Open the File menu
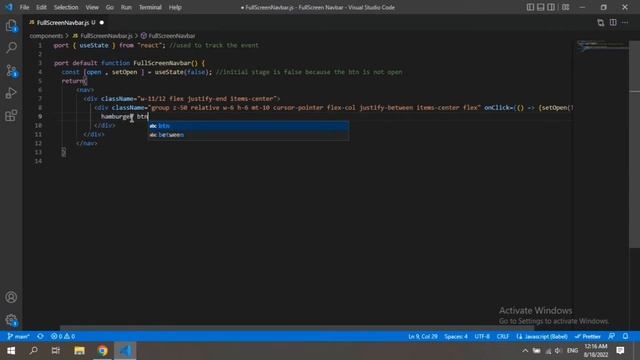640x360 pixels. [24, 7]
